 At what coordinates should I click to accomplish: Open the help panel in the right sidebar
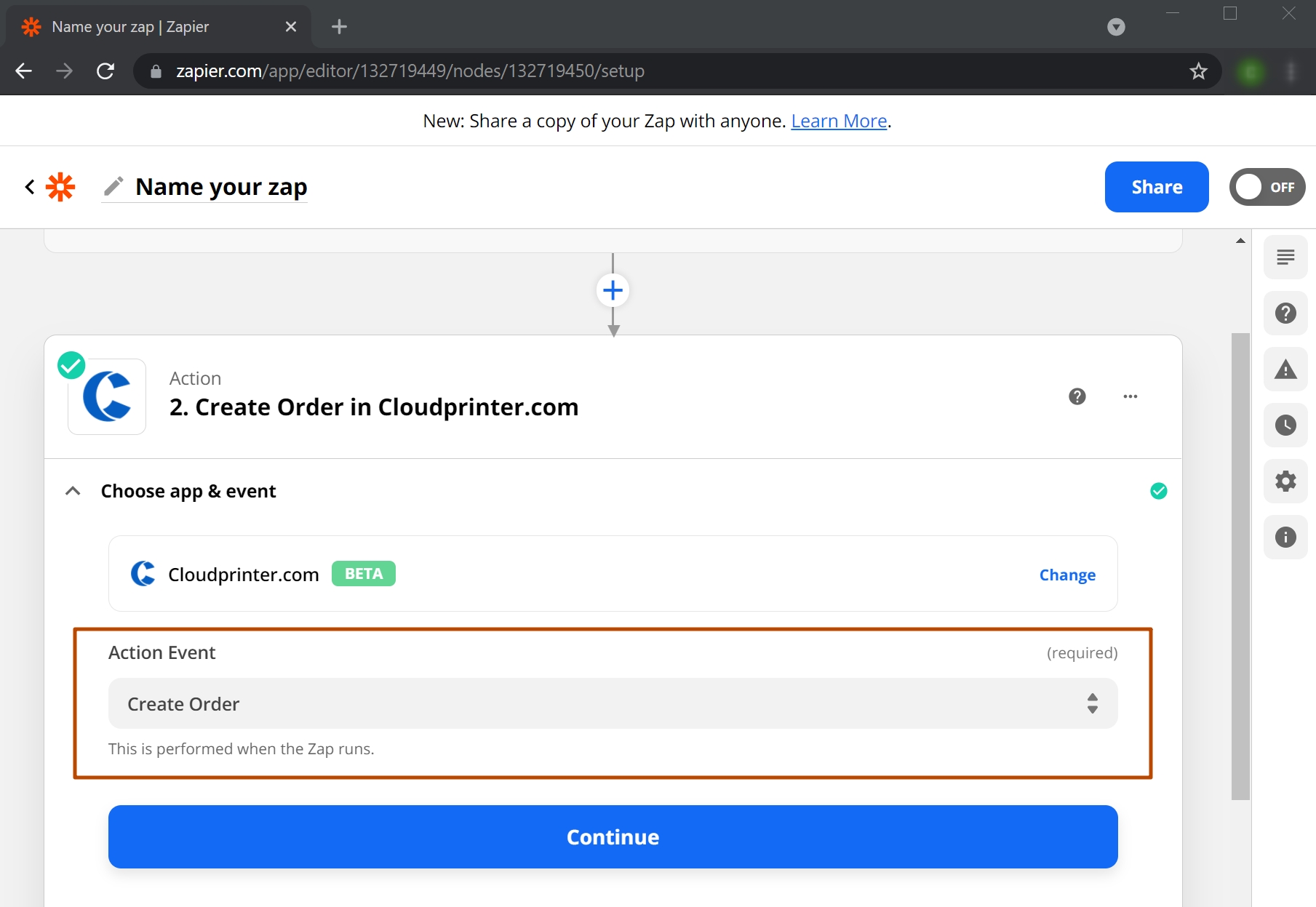1285,313
